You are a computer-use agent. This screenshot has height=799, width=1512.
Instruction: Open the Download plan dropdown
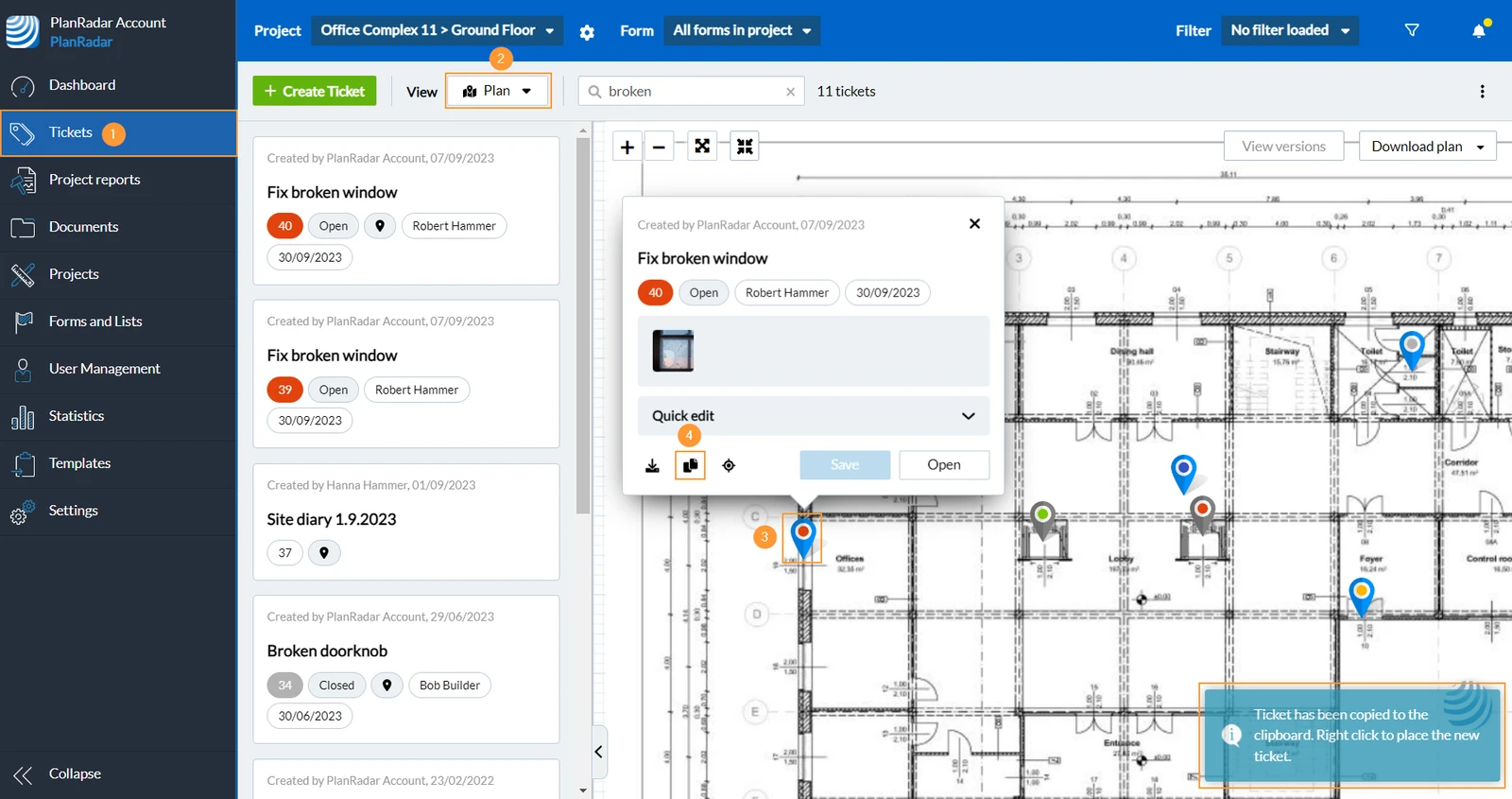click(x=1428, y=147)
